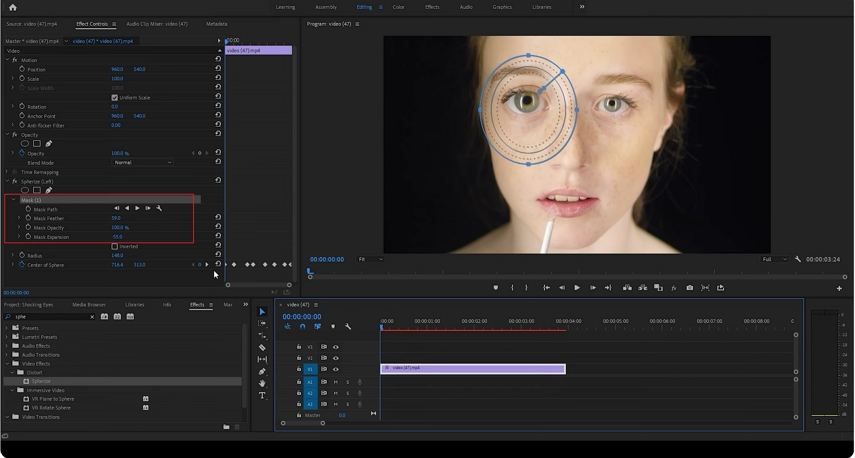Switch to the Color workspace
855x458 pixels.
[399, 7]
